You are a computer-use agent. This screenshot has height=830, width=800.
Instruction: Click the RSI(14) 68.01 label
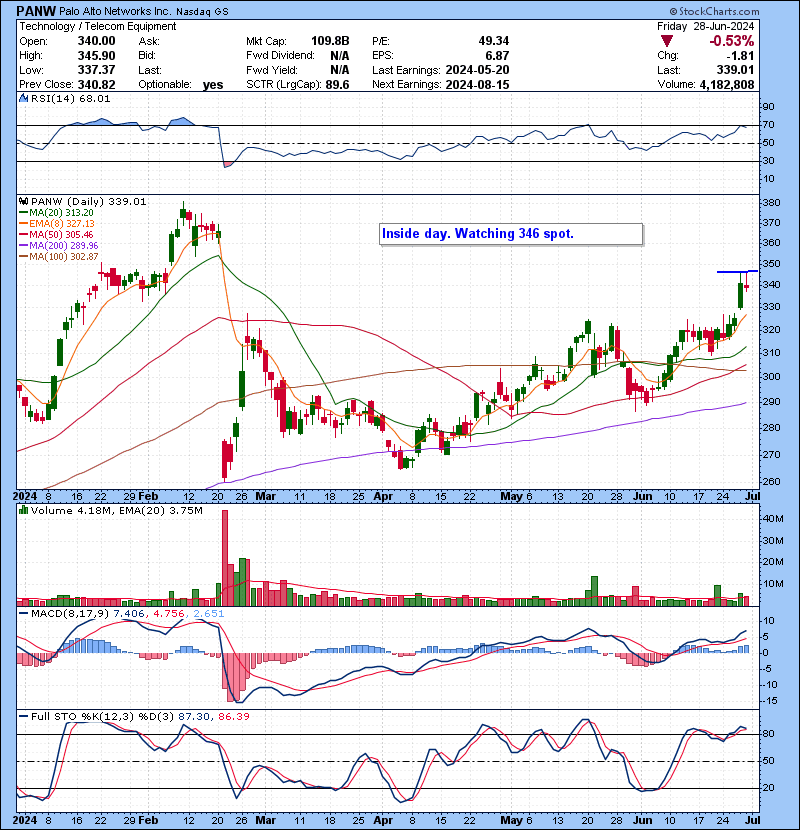(x=70, y=98)
